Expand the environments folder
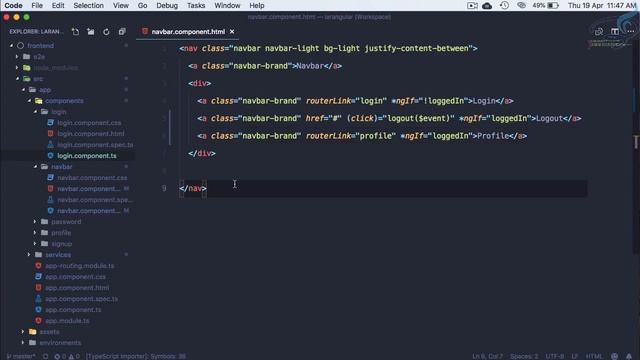This screenshot has width=640, height=360. pos(23,343)
